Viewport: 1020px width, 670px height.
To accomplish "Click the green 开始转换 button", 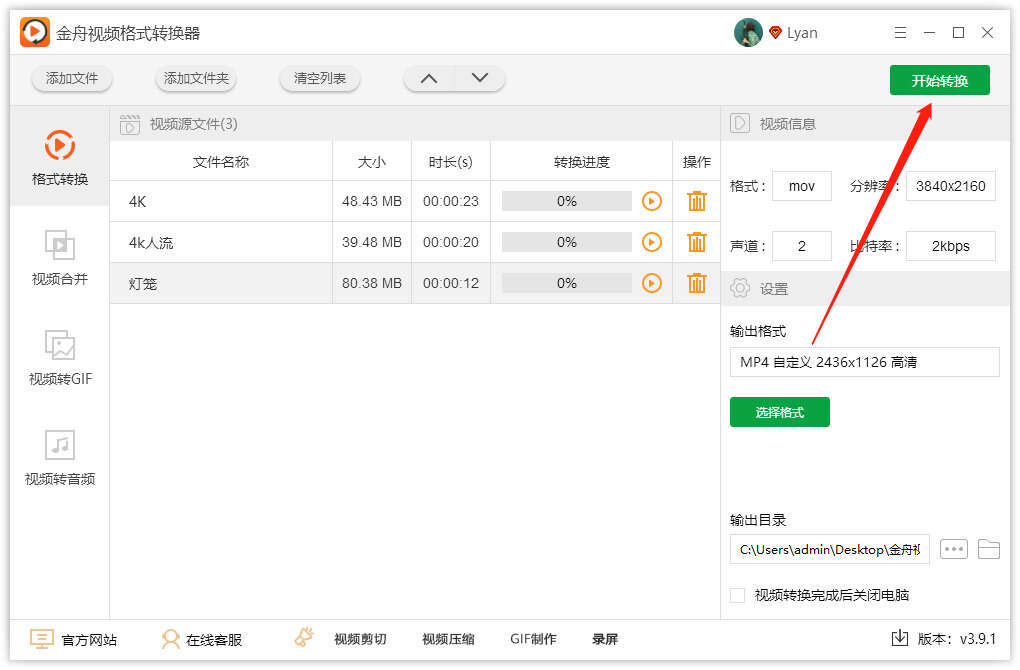I will (939, 80).
